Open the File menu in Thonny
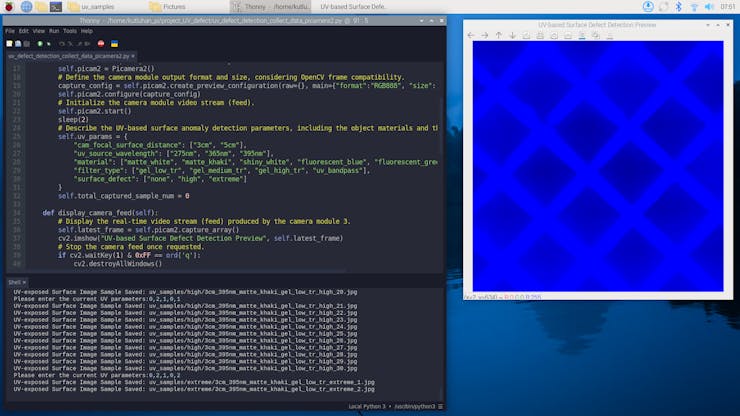 point(10,31)
